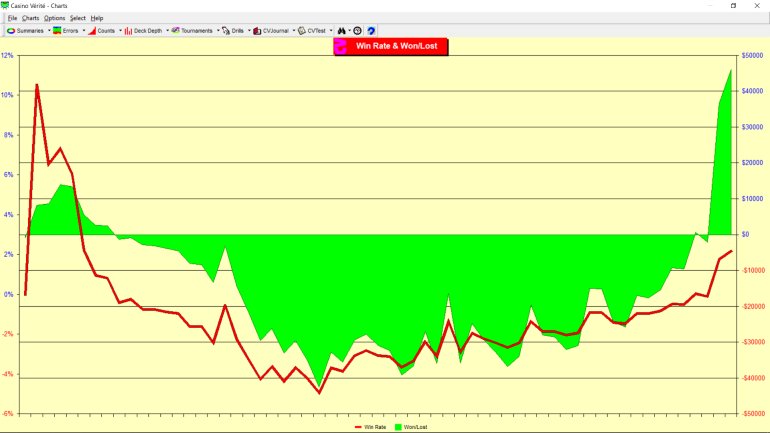Expand the CVTest dropdown arrow
This screenshot has height=433, width=770.
331,31
